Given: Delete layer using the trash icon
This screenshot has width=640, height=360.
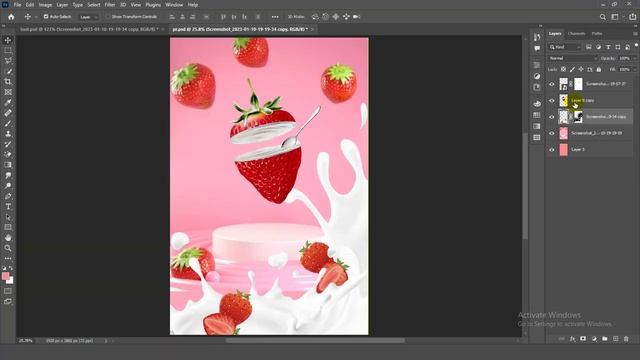Looking at the screenshot, I should pos(626,339).
